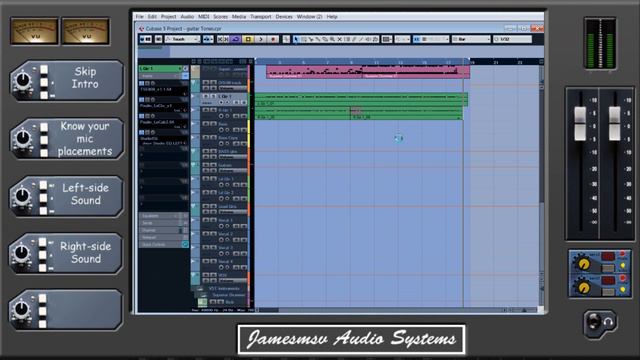640x360 pixels.
Task: Mute the L Gtr 1 track
Action: [206, 96]
